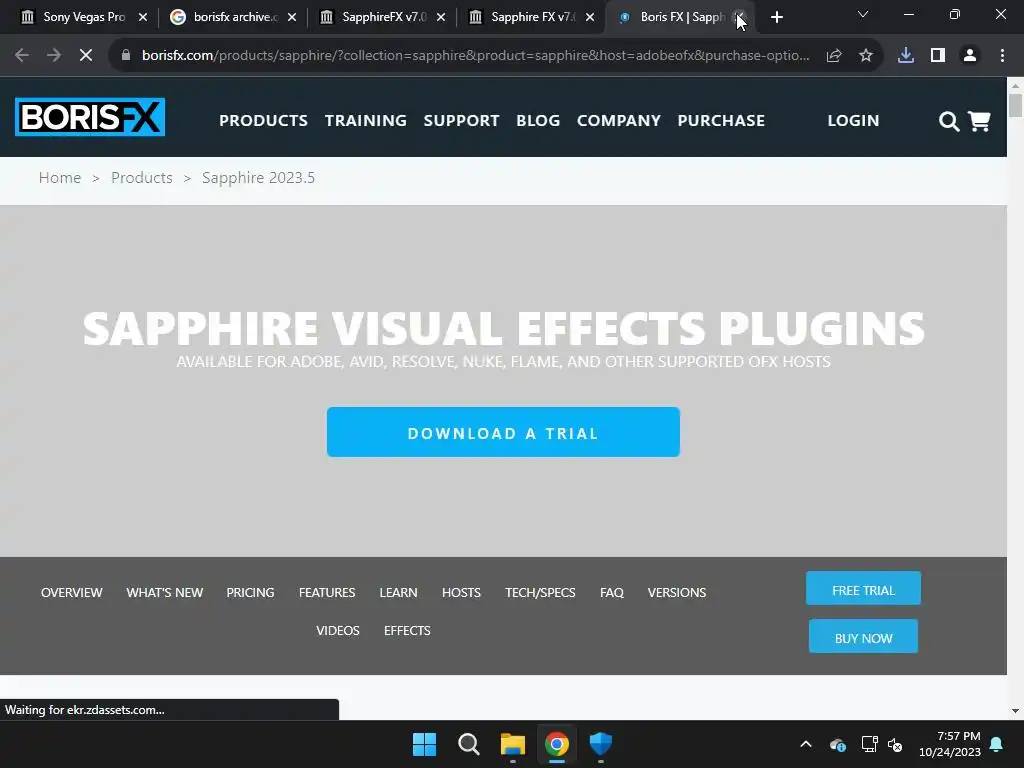This screenshot has width=1024, height=768.
Task: Close the Sapphire FX v7 tab
Action: 590,18
